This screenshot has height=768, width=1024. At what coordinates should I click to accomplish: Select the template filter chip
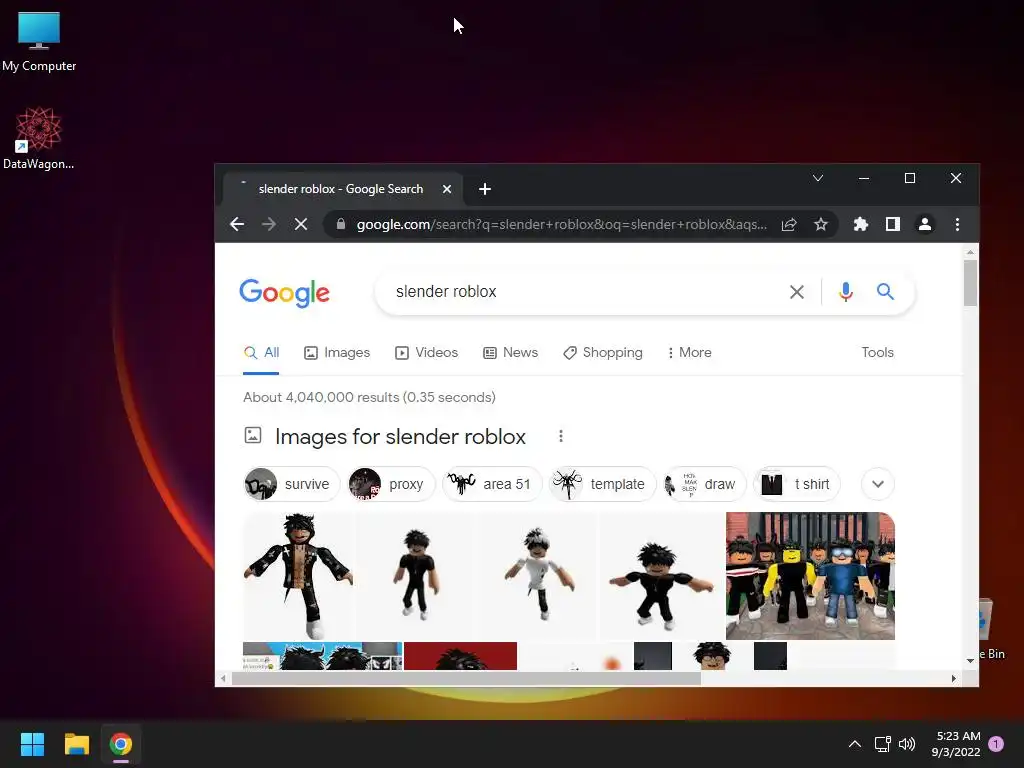(x=602, y=485)
